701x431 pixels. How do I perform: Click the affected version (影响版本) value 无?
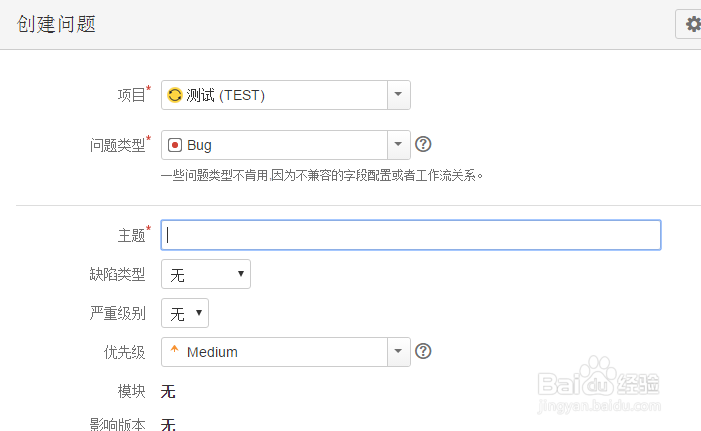168,424
